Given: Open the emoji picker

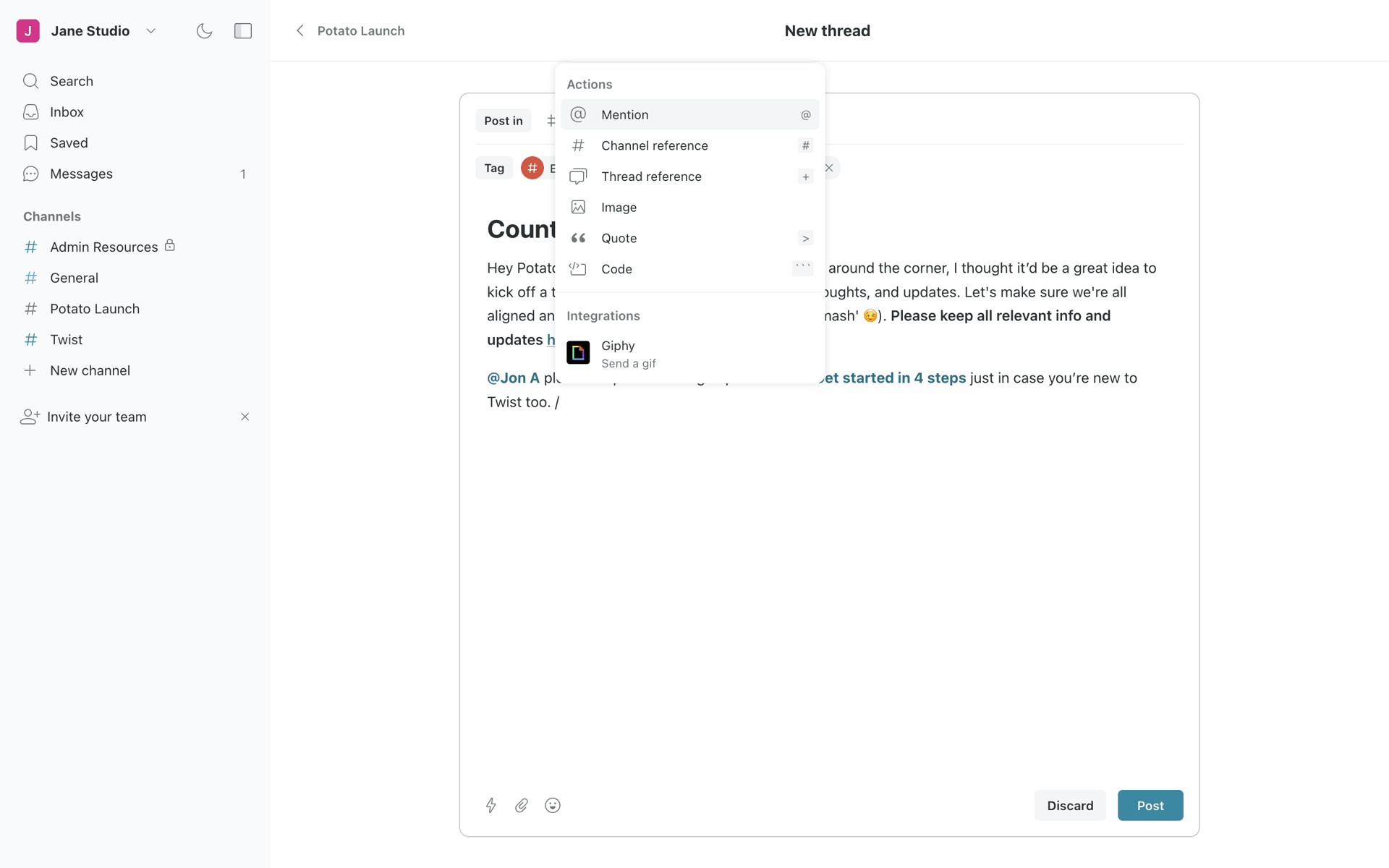Looking at the screenshot, I should point(553,805).
